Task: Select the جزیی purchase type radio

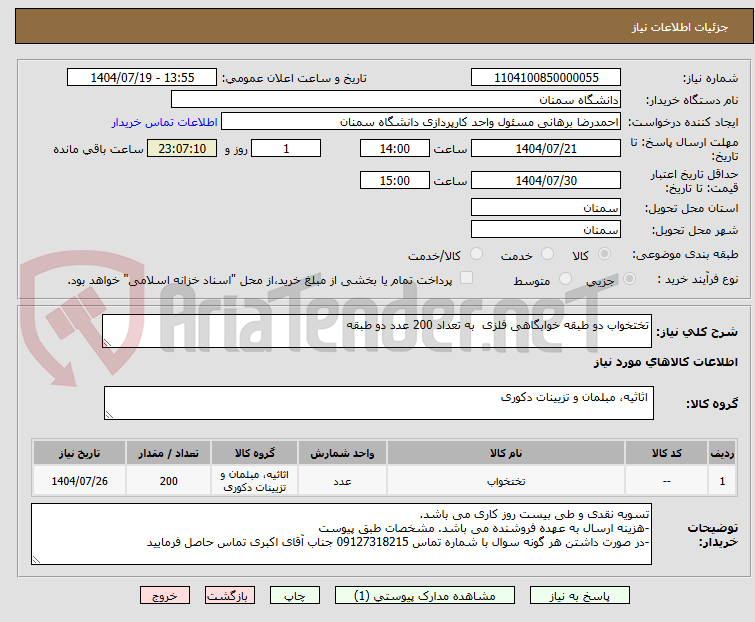Action: [x=629, y=279]
